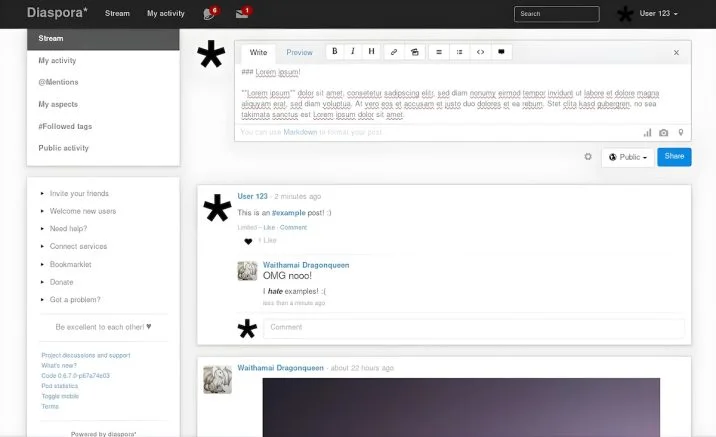Switch to the Preview tab
Screen dimensions: 716x437
(x=299, y=52)
